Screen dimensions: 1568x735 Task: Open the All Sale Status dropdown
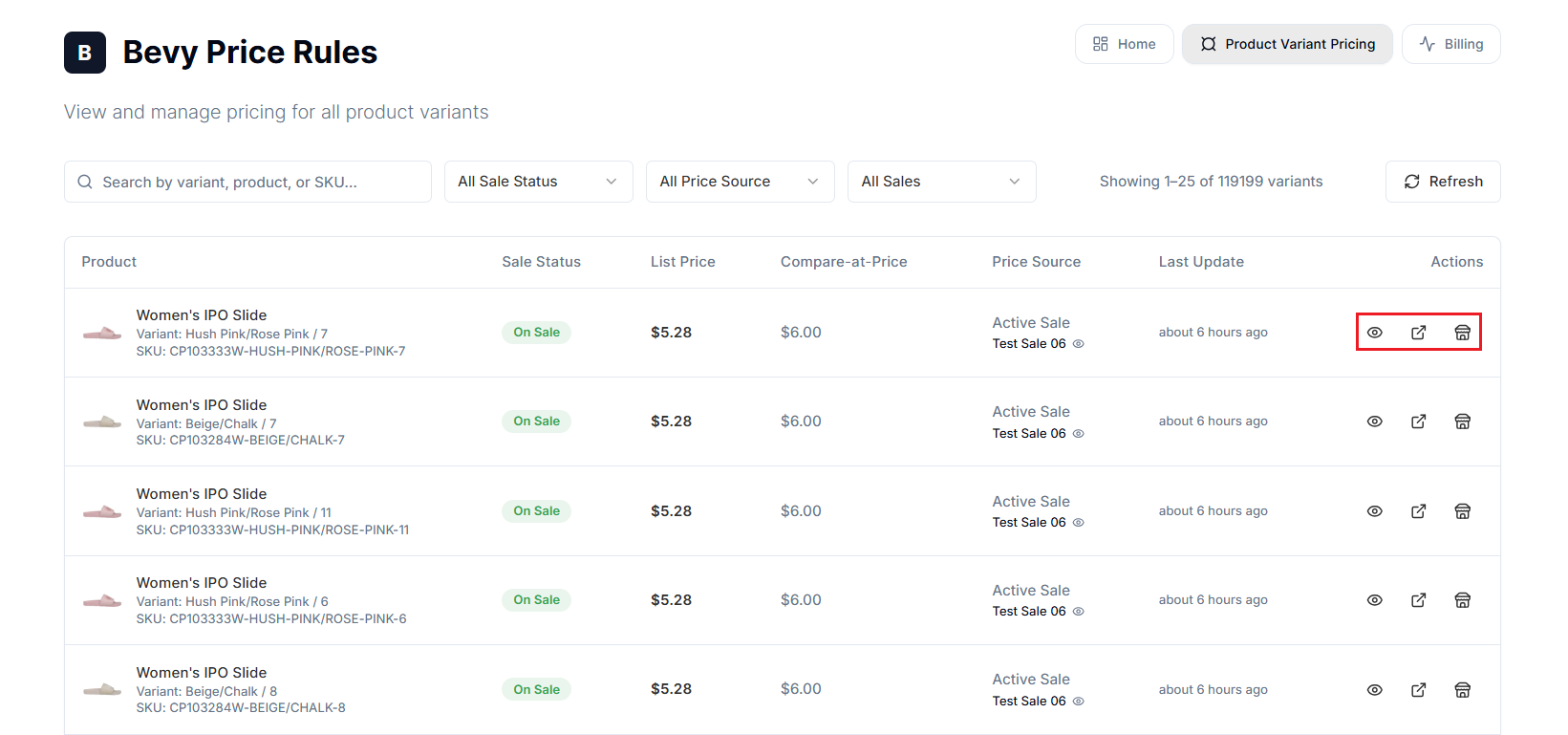click(539, 182)
